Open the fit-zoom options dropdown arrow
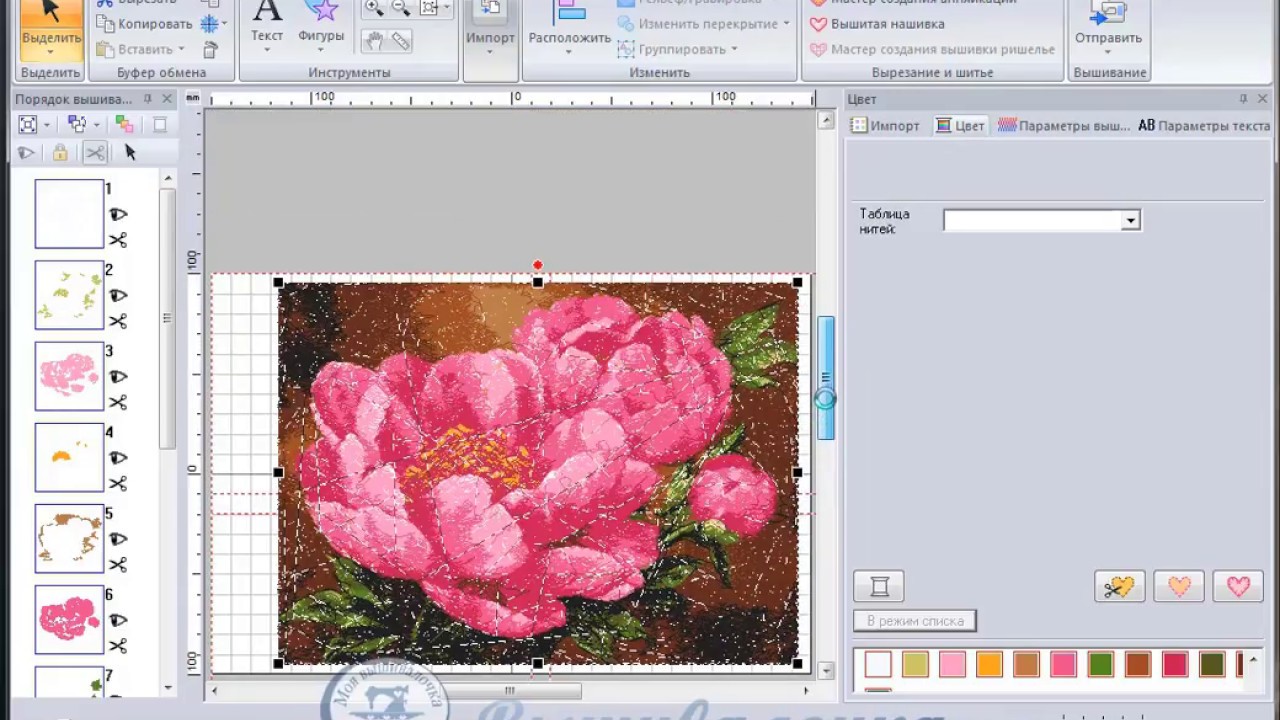 [447, 8]
